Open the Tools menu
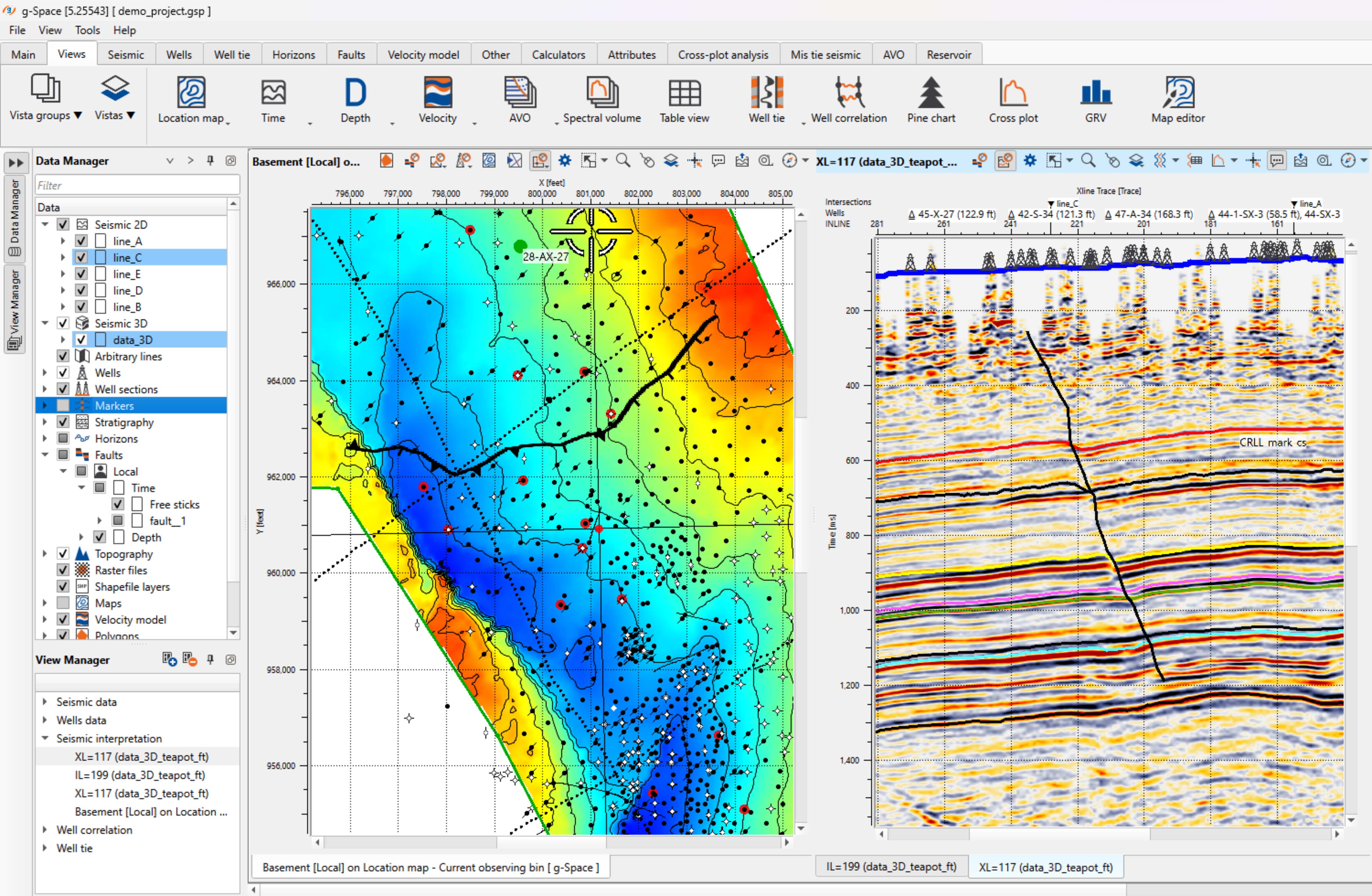1372x896 pixels. coord(87,30)
